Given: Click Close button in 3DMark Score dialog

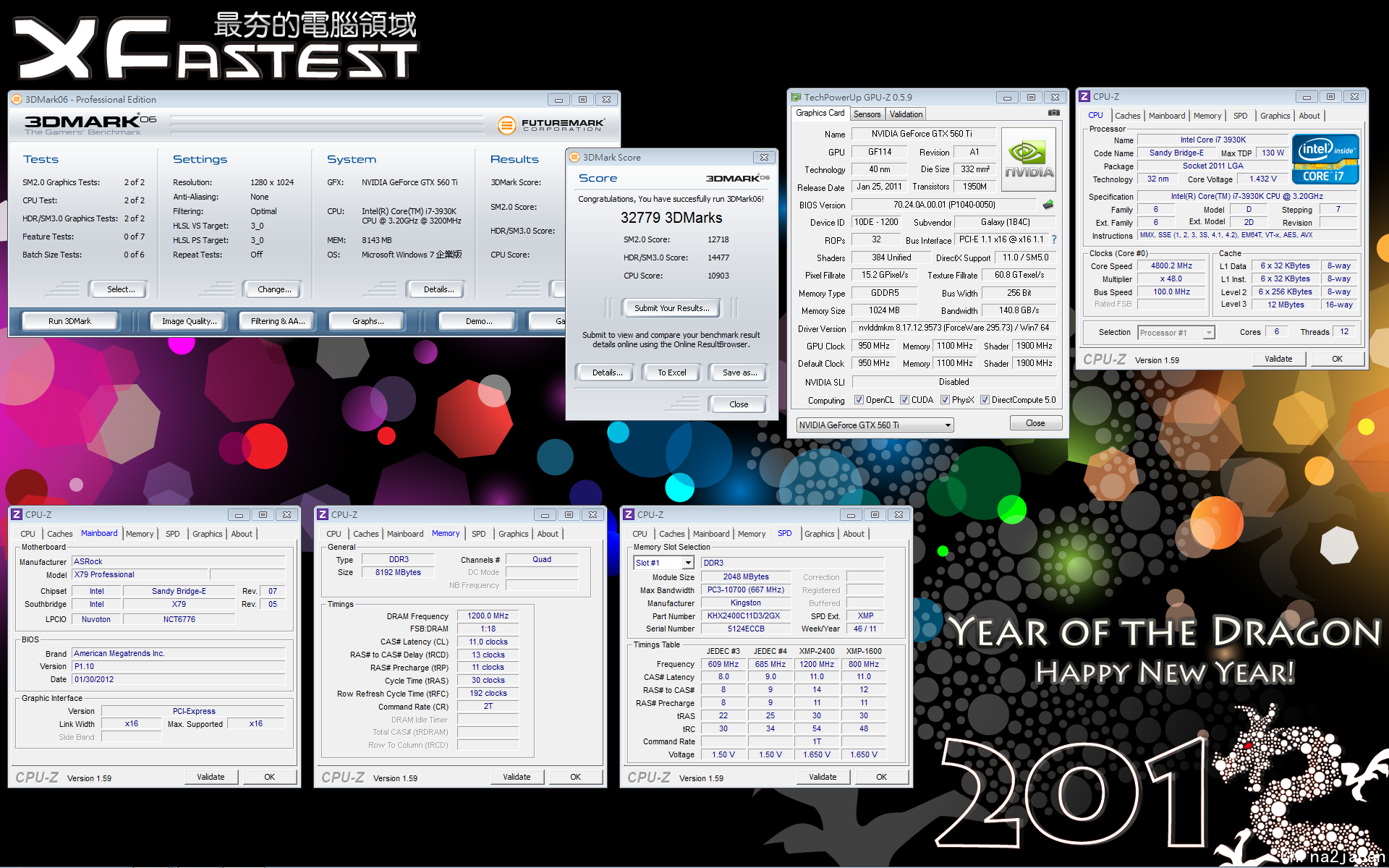Looking at the screenshot, I should point(738,404).
